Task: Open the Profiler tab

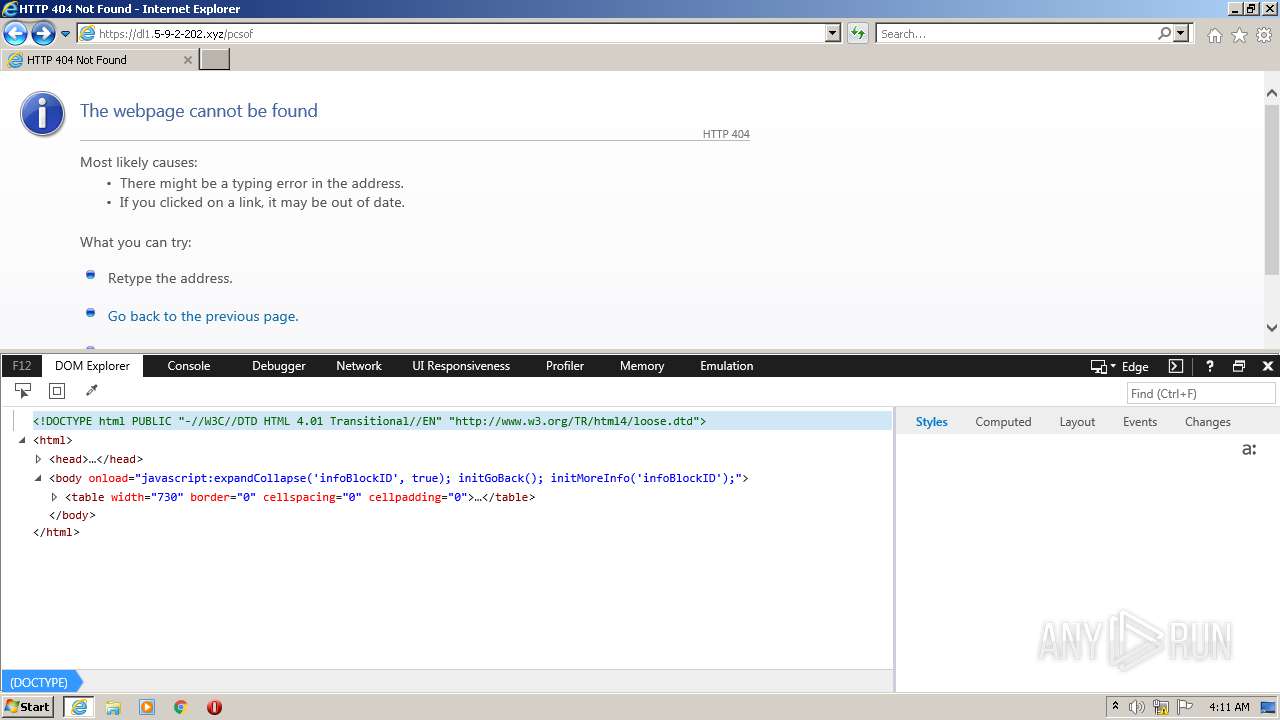Action: coord(565,366)
